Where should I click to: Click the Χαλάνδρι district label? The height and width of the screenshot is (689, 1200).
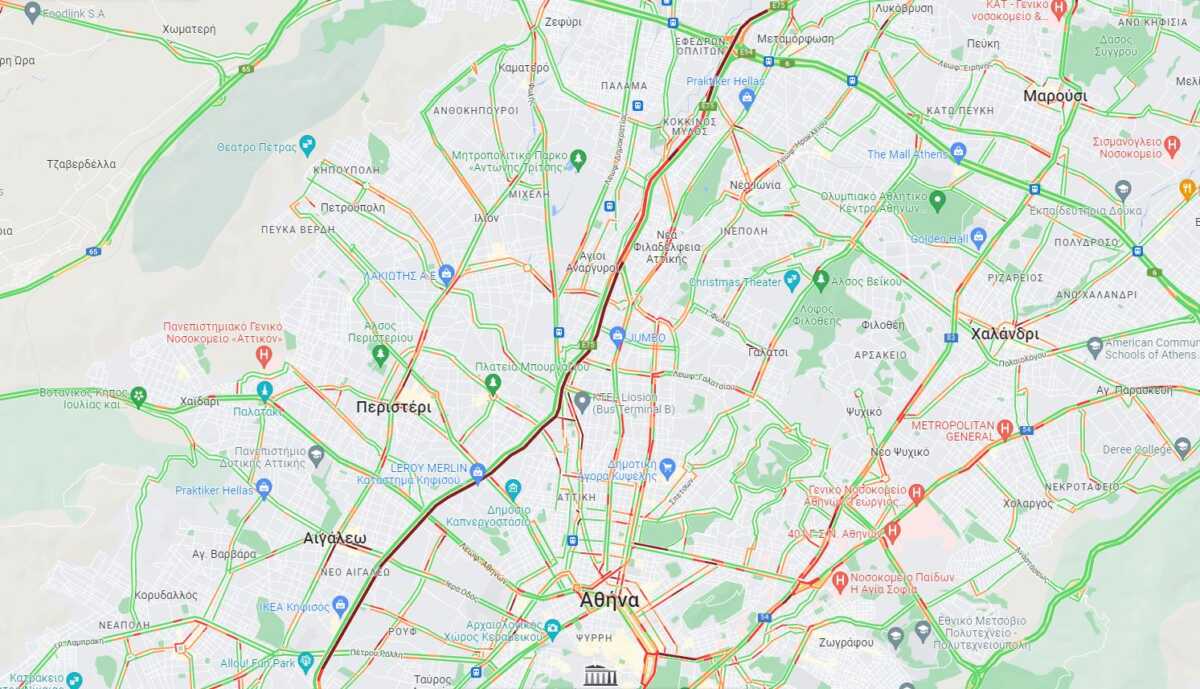(1004, 334)
